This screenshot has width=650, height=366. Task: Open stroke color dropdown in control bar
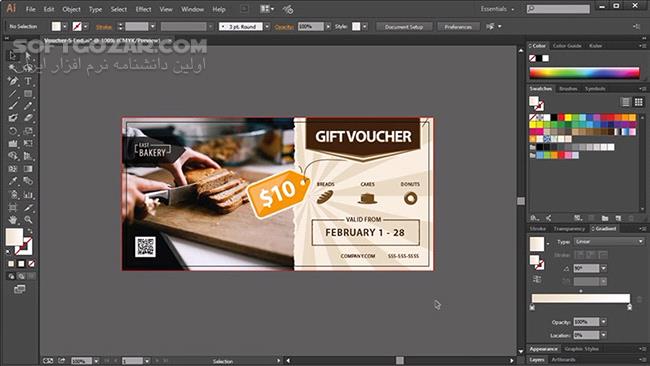pos(85,27)
